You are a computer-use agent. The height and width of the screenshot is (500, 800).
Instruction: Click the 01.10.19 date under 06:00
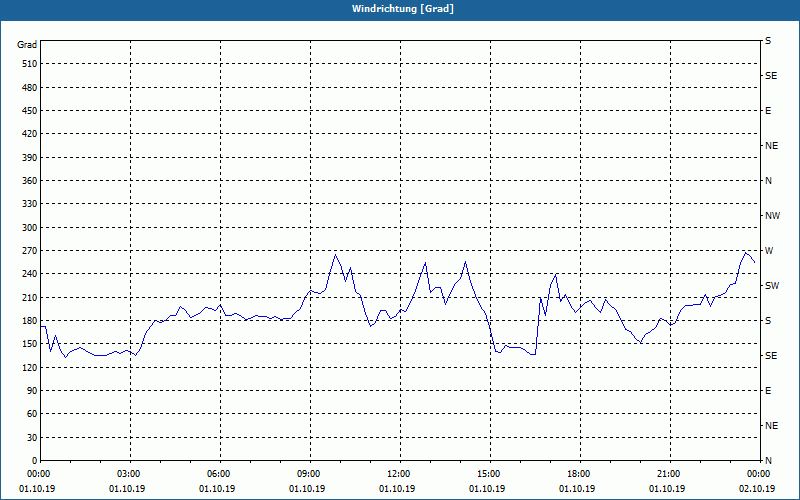[x=217, y=489]
